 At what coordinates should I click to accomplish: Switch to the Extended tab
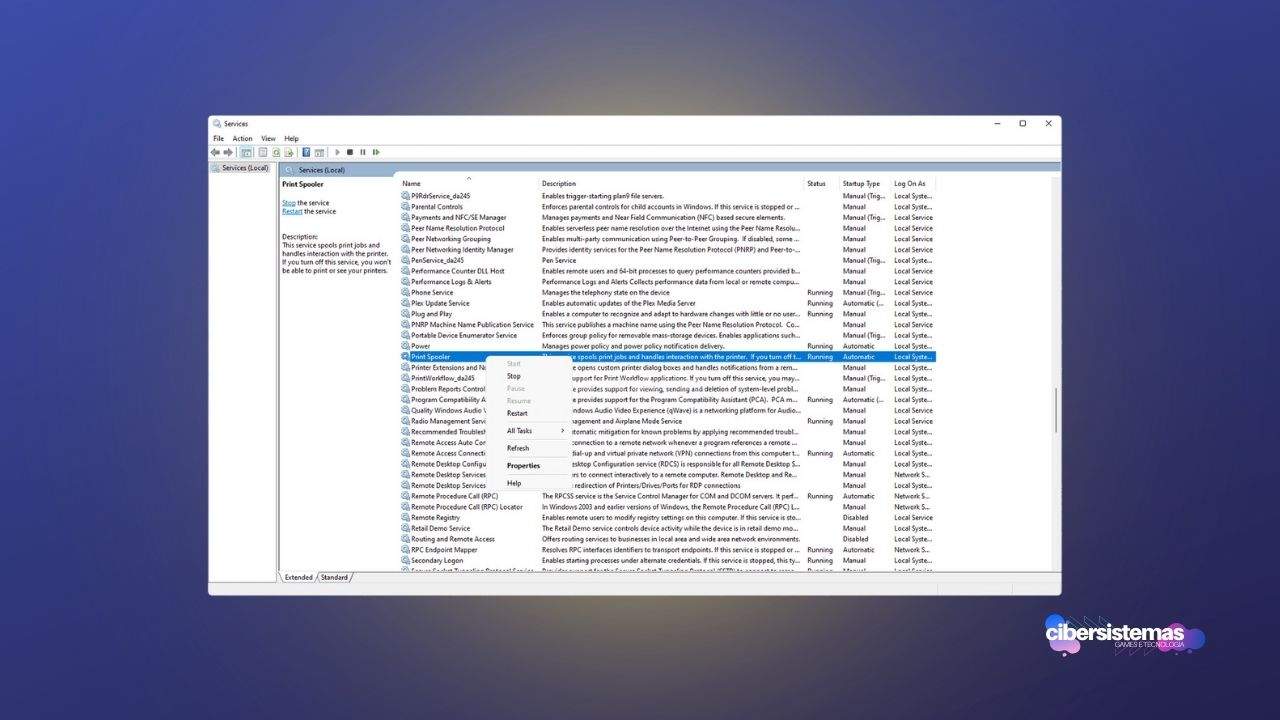pyautogui.click(x=298, y=577)
